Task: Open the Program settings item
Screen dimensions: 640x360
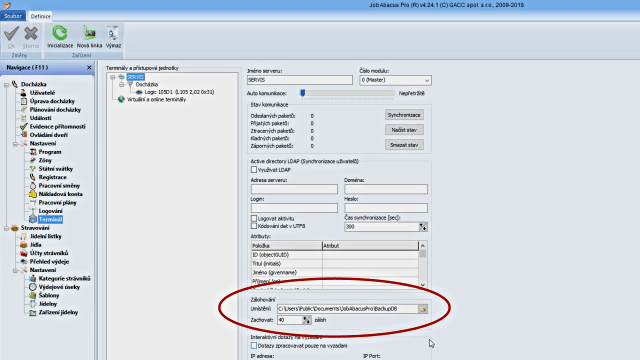Action: click(50, 152)
